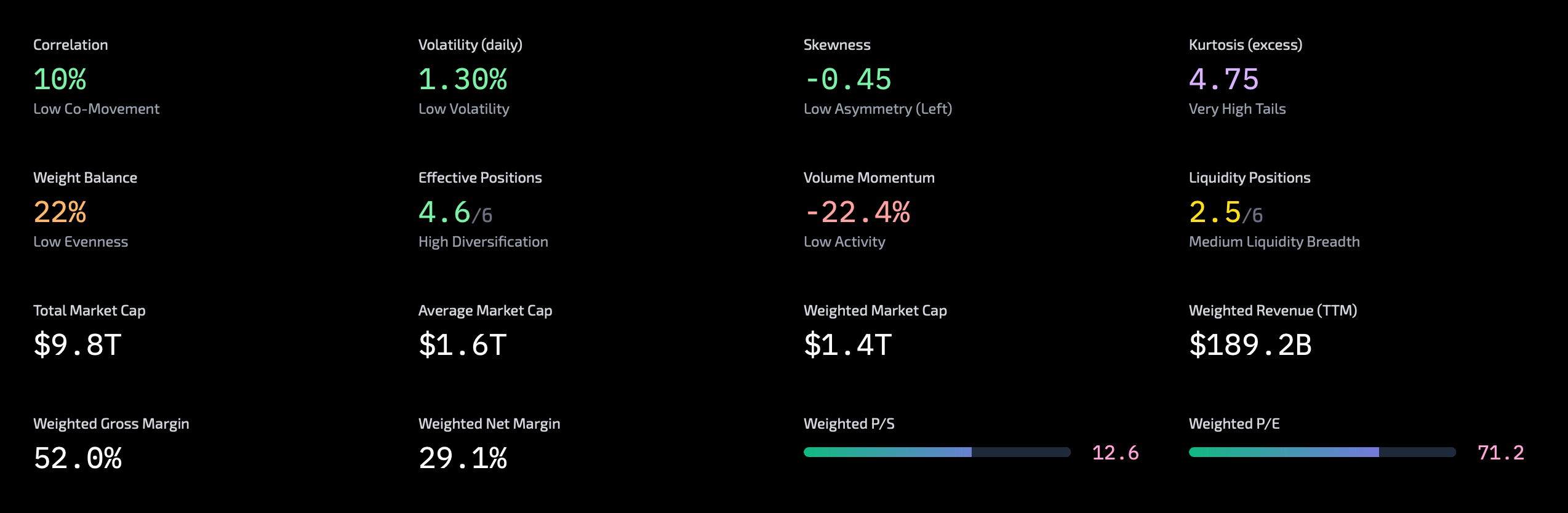Select the Average Market Cap $1.6T value
The image size is (1568, 513).
tap(462, 344)
